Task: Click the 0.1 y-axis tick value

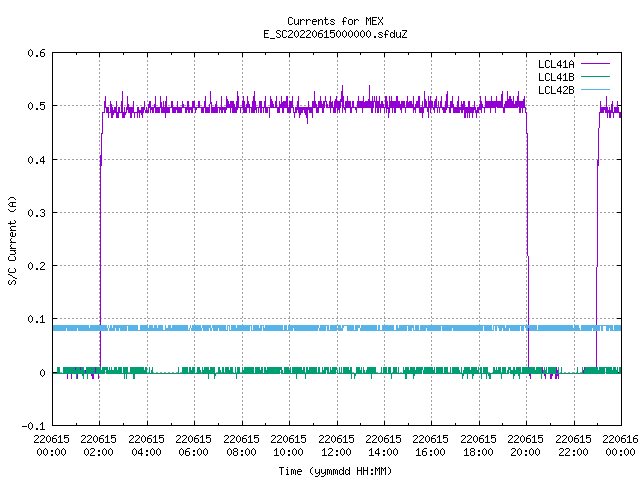Action: point(36,319)
